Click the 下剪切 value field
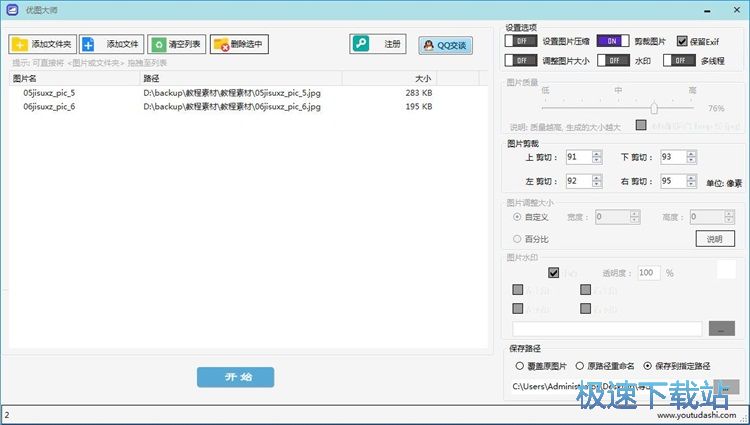Image resolution: width=750 pixels, height=425 pixels. (x=673, y=157)
